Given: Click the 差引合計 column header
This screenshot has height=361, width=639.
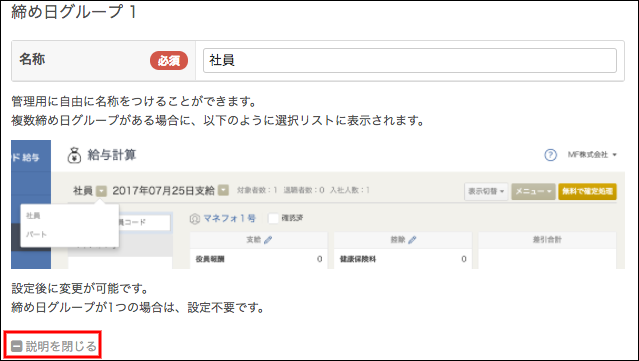Looking at the screenshot, I should pyautogui.click(x=547, y=240).
